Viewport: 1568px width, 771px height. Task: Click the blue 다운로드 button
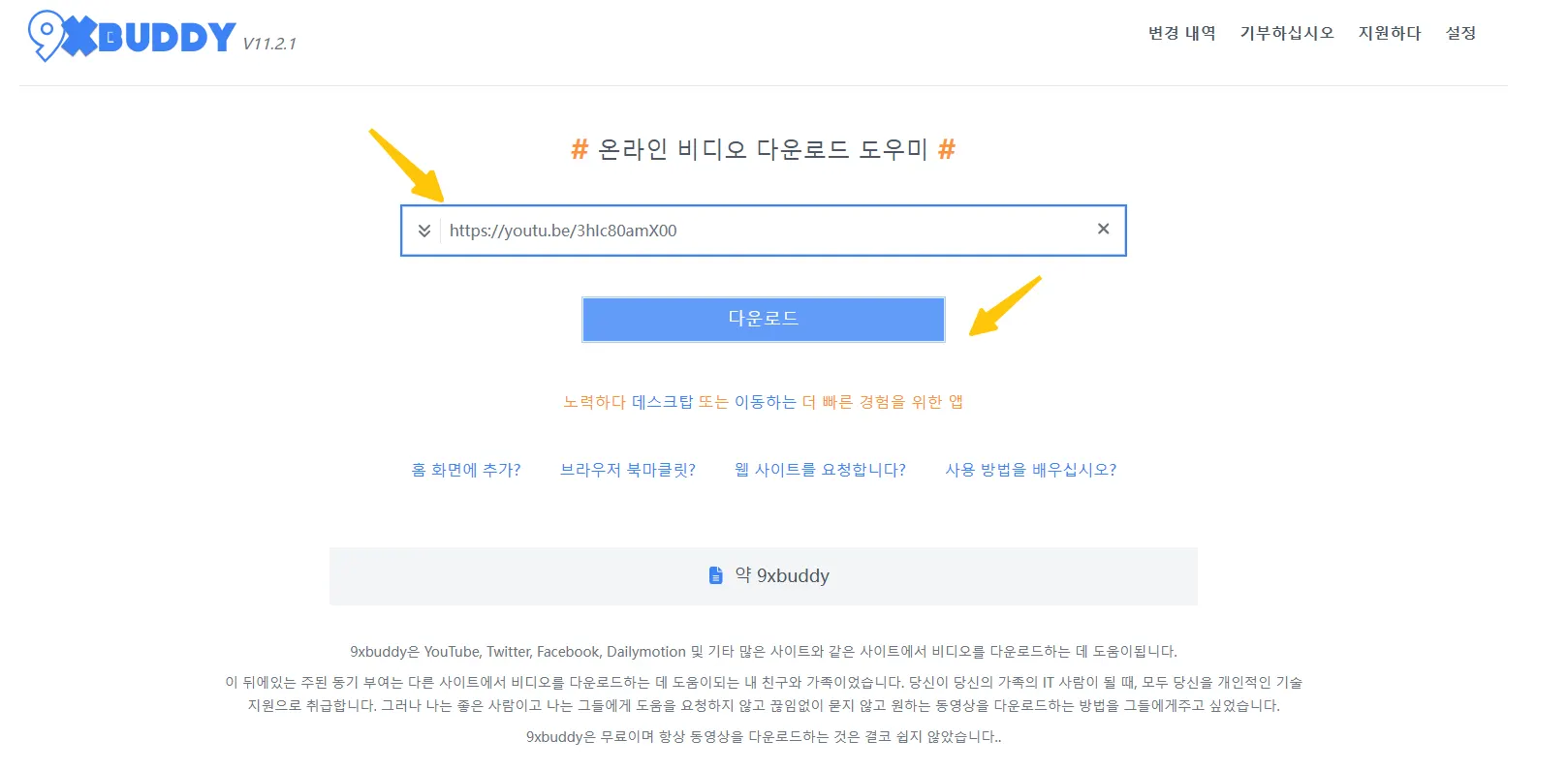click(764, 319)
